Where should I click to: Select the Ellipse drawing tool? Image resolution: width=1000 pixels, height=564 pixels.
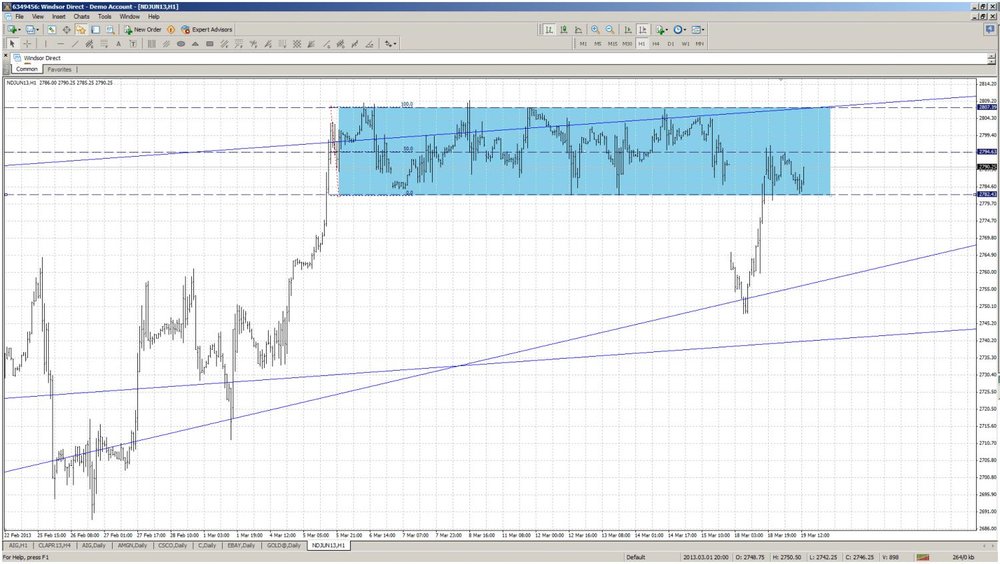180,44
